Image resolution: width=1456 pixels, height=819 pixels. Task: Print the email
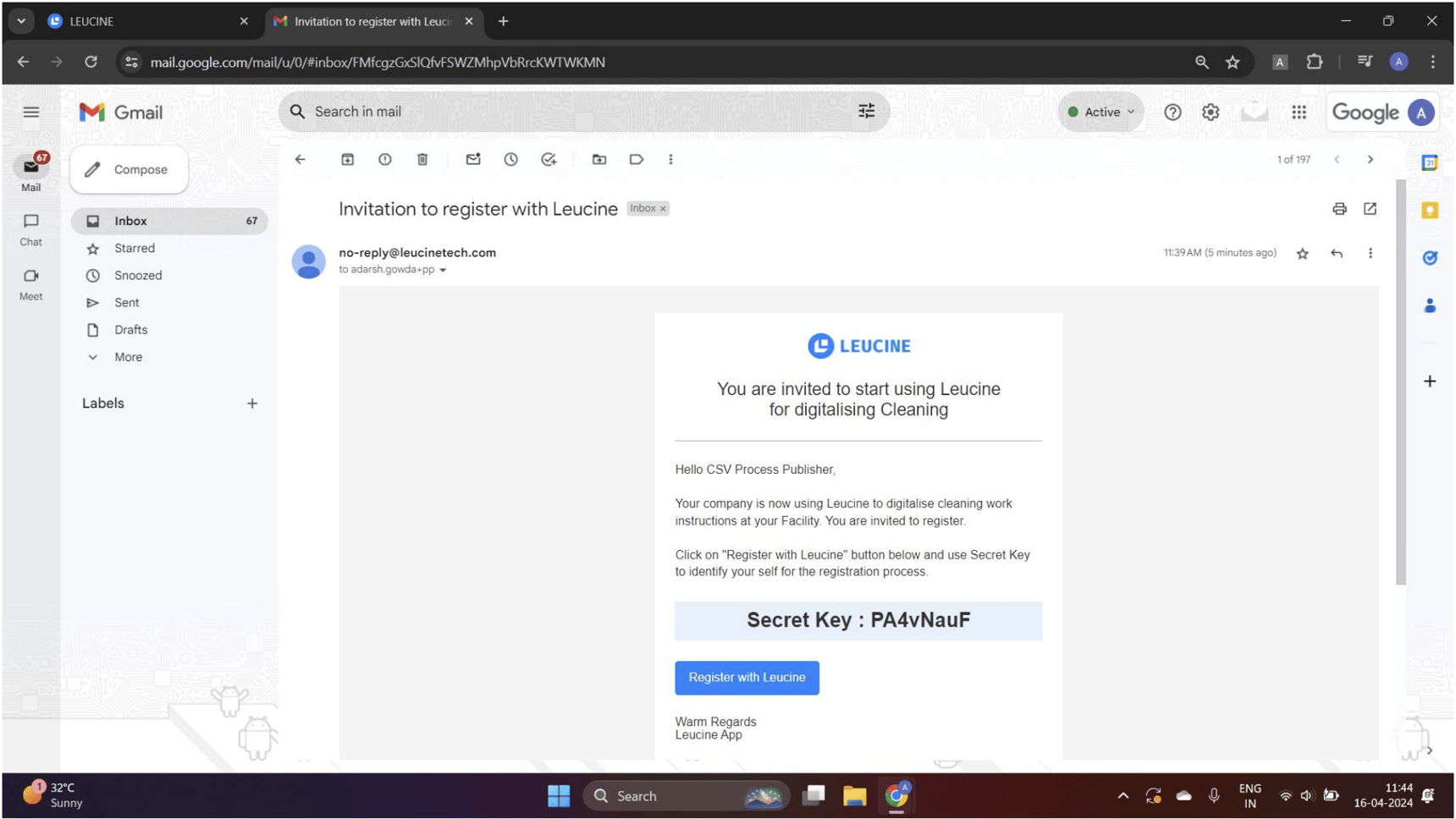(1339, 209)
